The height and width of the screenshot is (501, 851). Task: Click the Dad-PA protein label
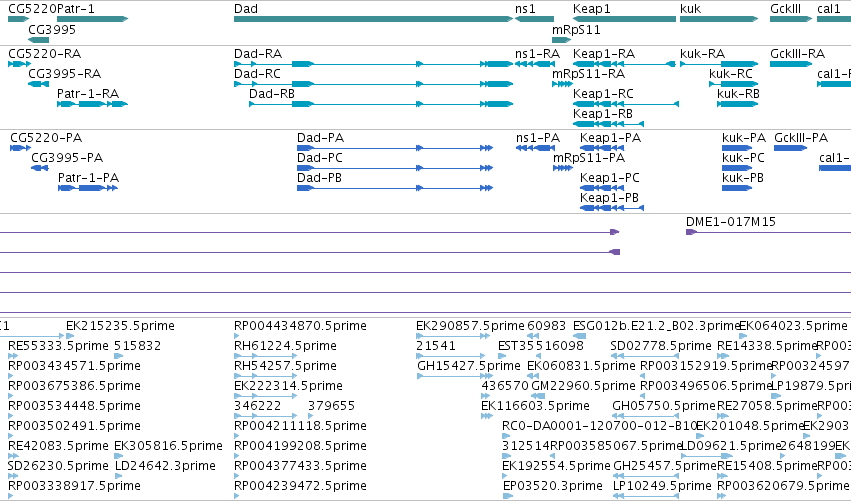pyautogui.click(x=320, y=137)
